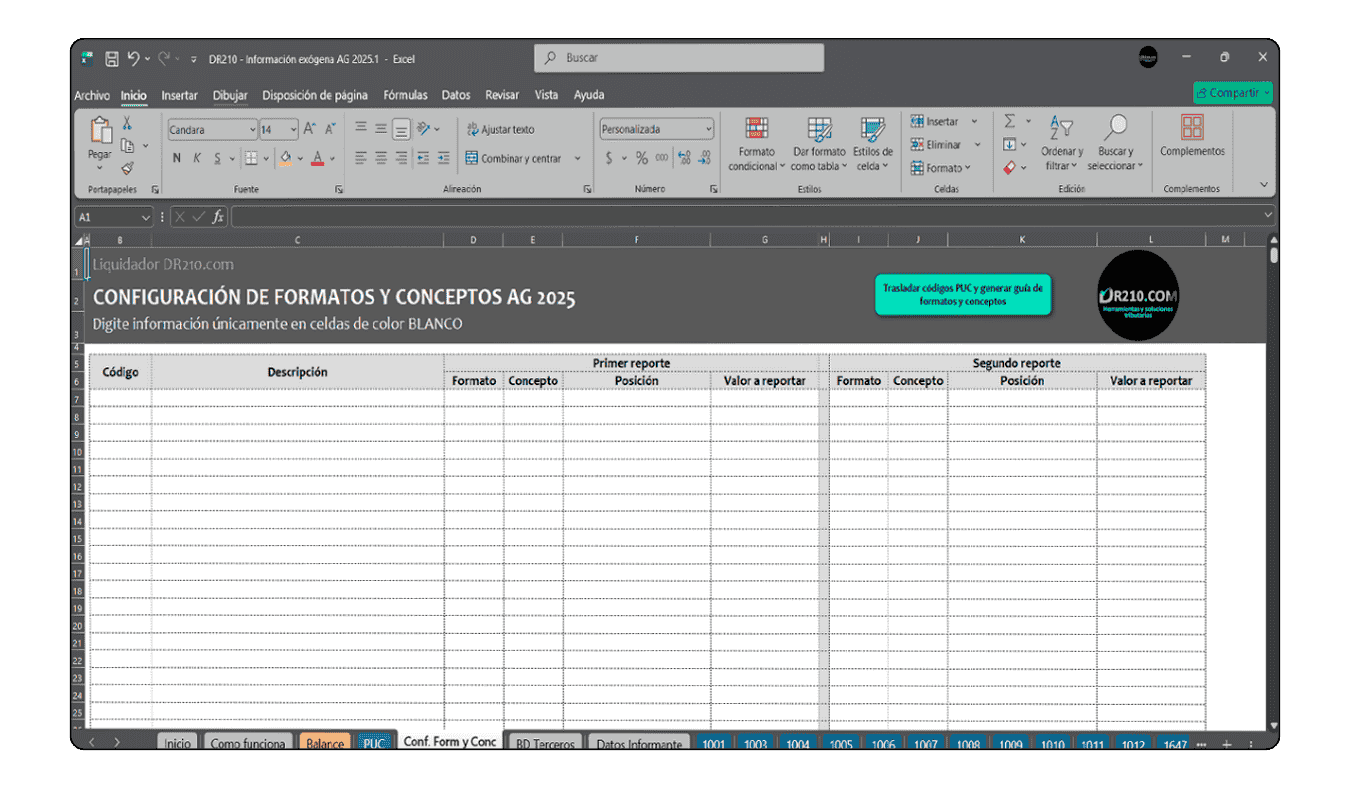Click the Trasladar códigos PUC button
Image resolution: width=1350 pixels, height=788 pixels.
point(962,295)
